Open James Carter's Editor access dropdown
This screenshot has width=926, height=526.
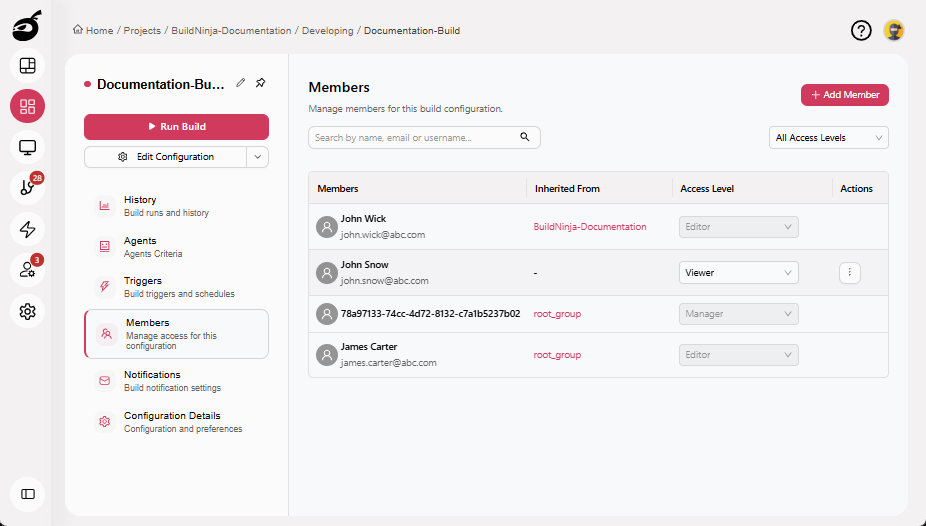(738, 355)
